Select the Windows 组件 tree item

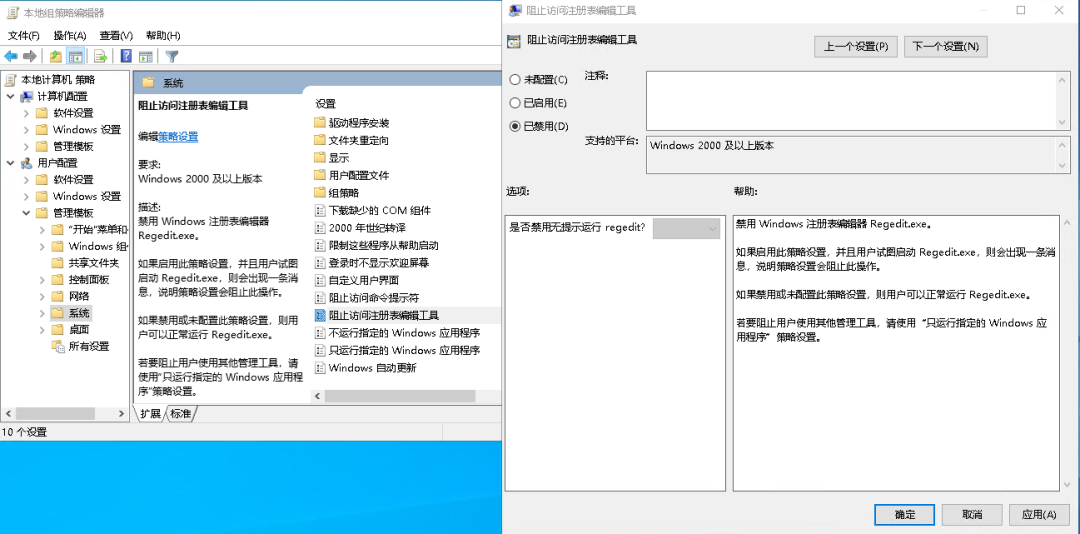coord(98,246)
